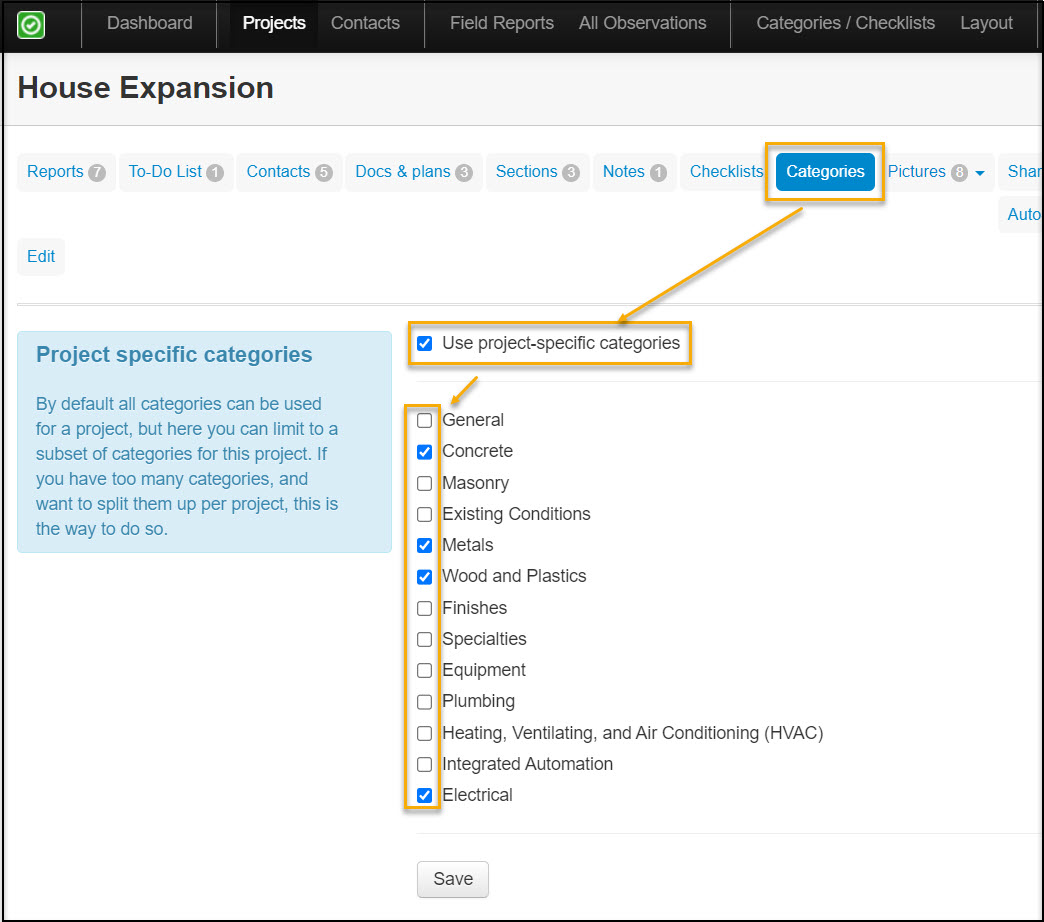Uncheck the Concrete category checkbox
Image resolution: width=1044 pixels, height=922 pixels.
[x=425, y=452]
